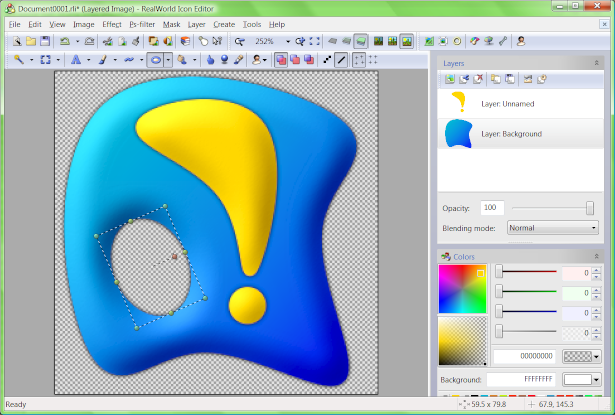Image resolution: width=615 pixels, height=415 pixels.
Task: Click the layer Opacity slider
Action: [589, 207]
